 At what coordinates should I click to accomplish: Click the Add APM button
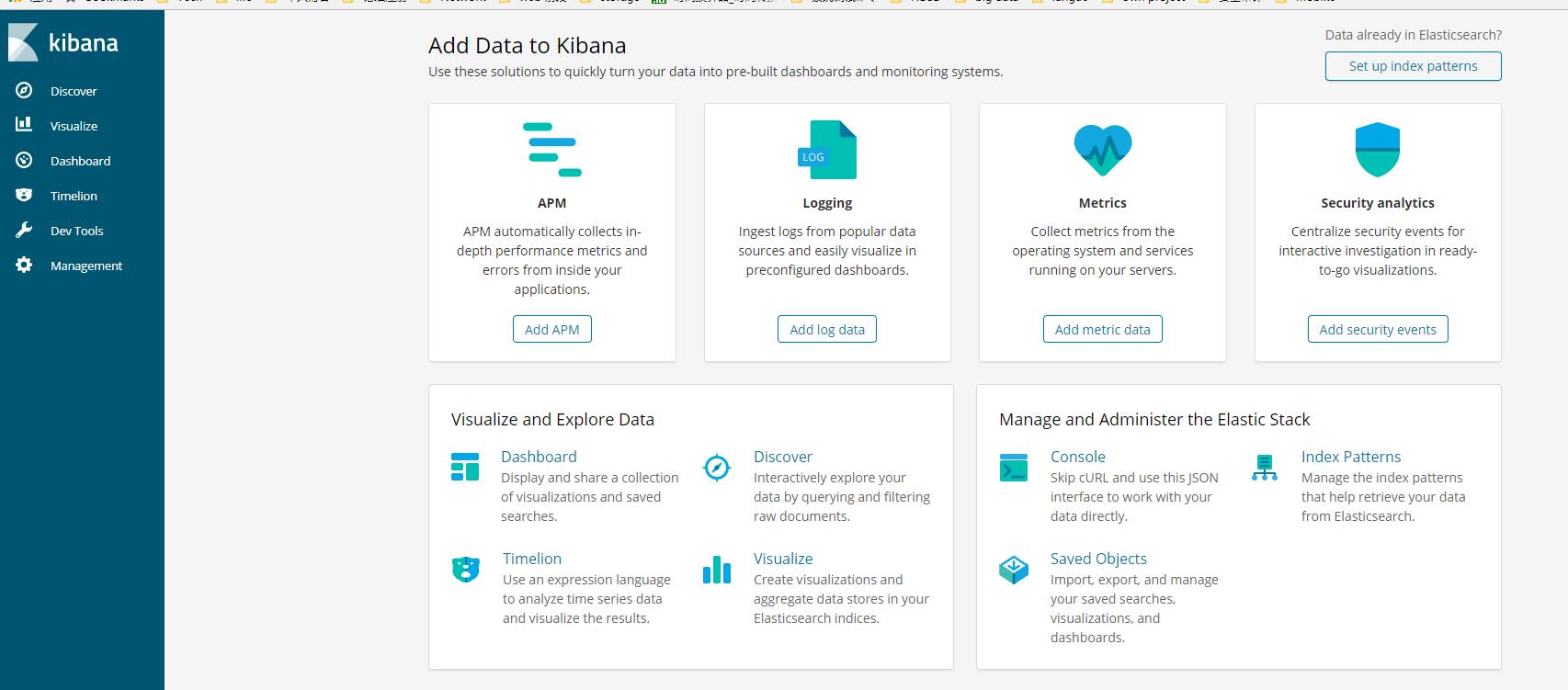coord(551,329)
